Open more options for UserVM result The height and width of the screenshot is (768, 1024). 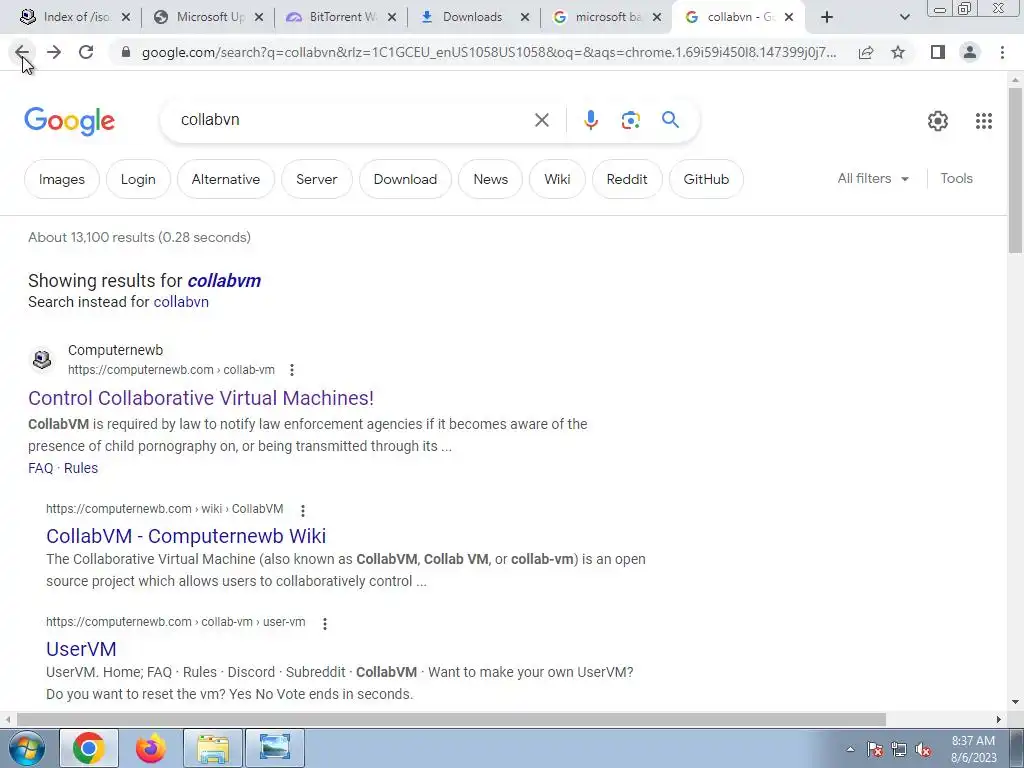[x=325, y=623]
